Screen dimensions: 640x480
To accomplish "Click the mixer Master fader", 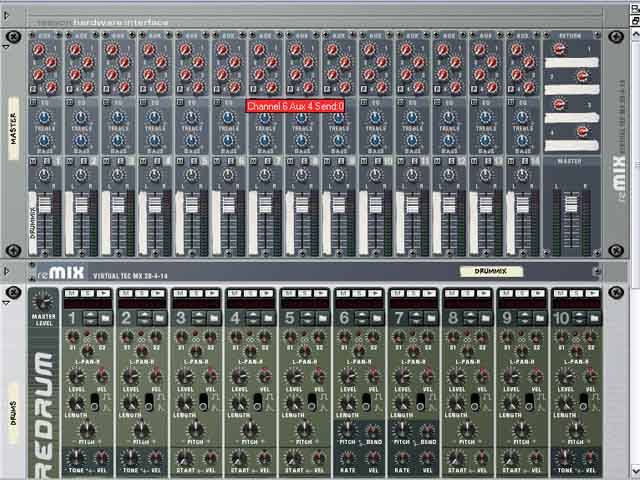I will tap(571, 204).
